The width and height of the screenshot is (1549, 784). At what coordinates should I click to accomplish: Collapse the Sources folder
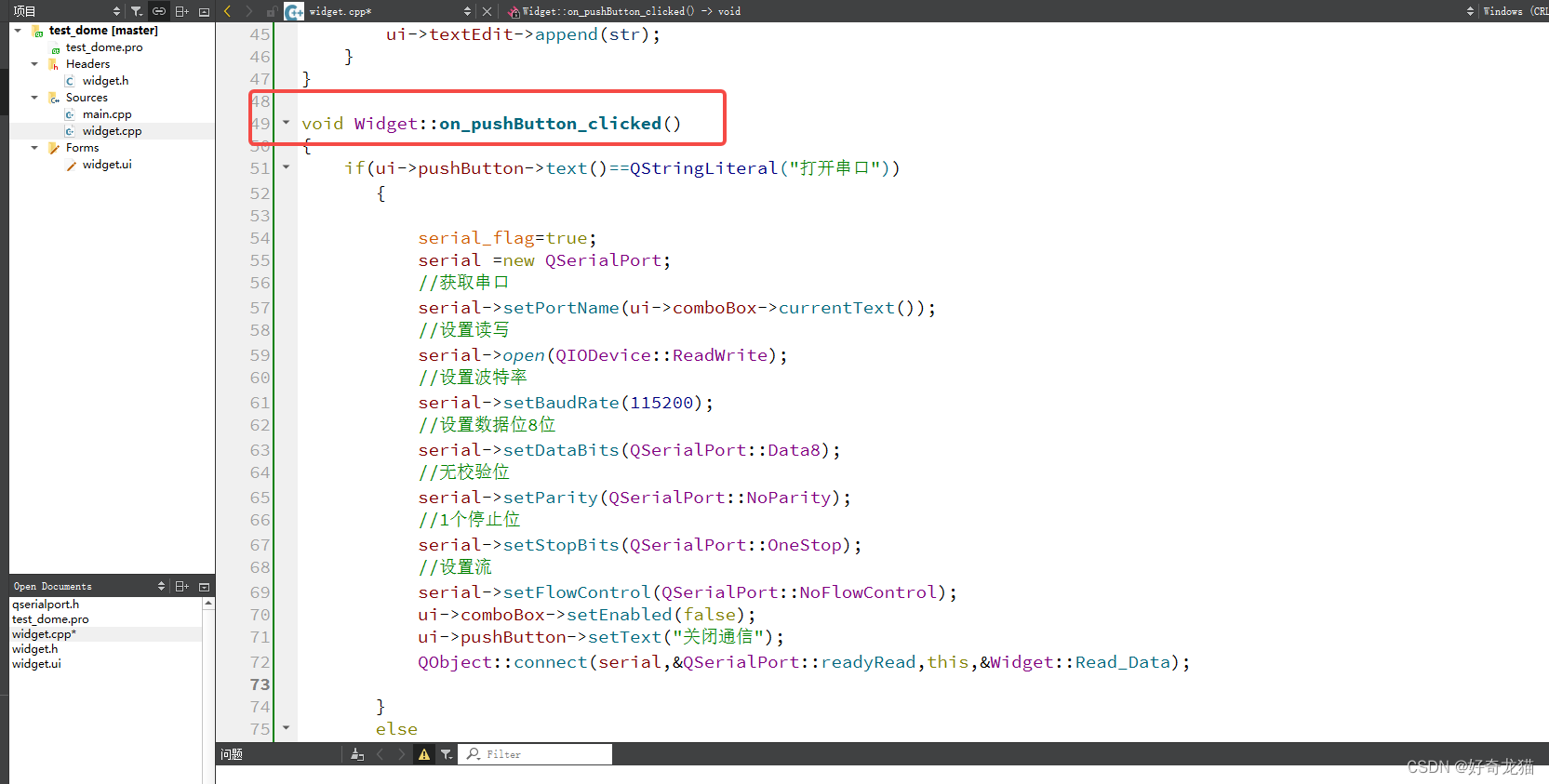pos(34,98)
